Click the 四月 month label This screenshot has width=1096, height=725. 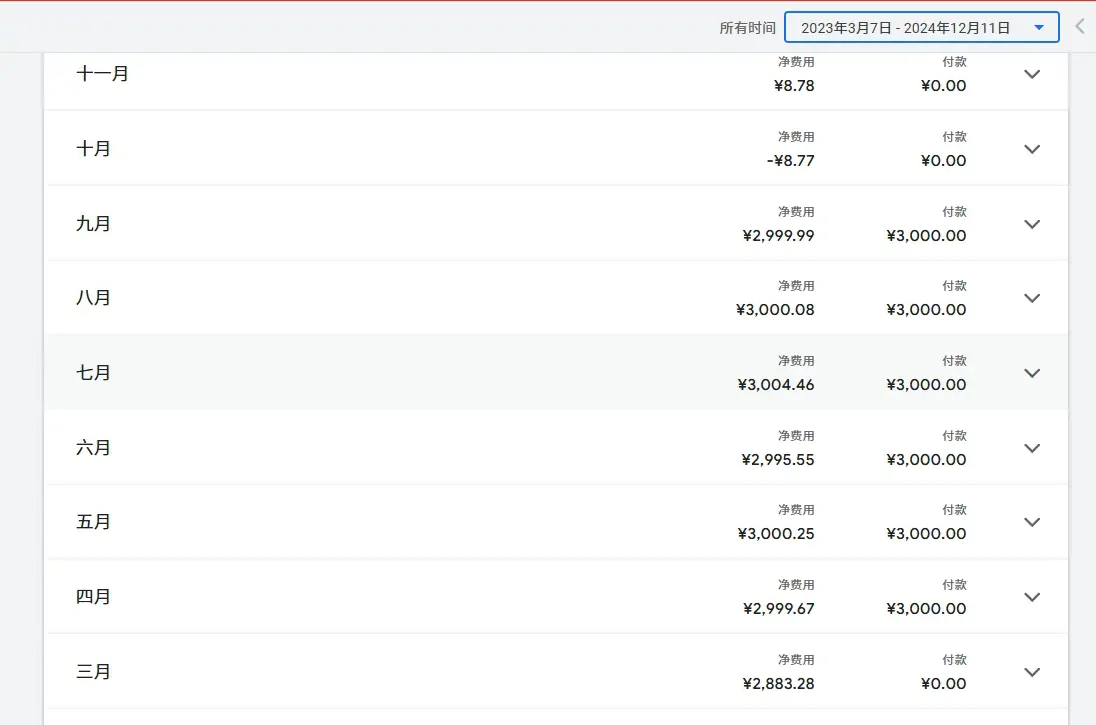93,597
